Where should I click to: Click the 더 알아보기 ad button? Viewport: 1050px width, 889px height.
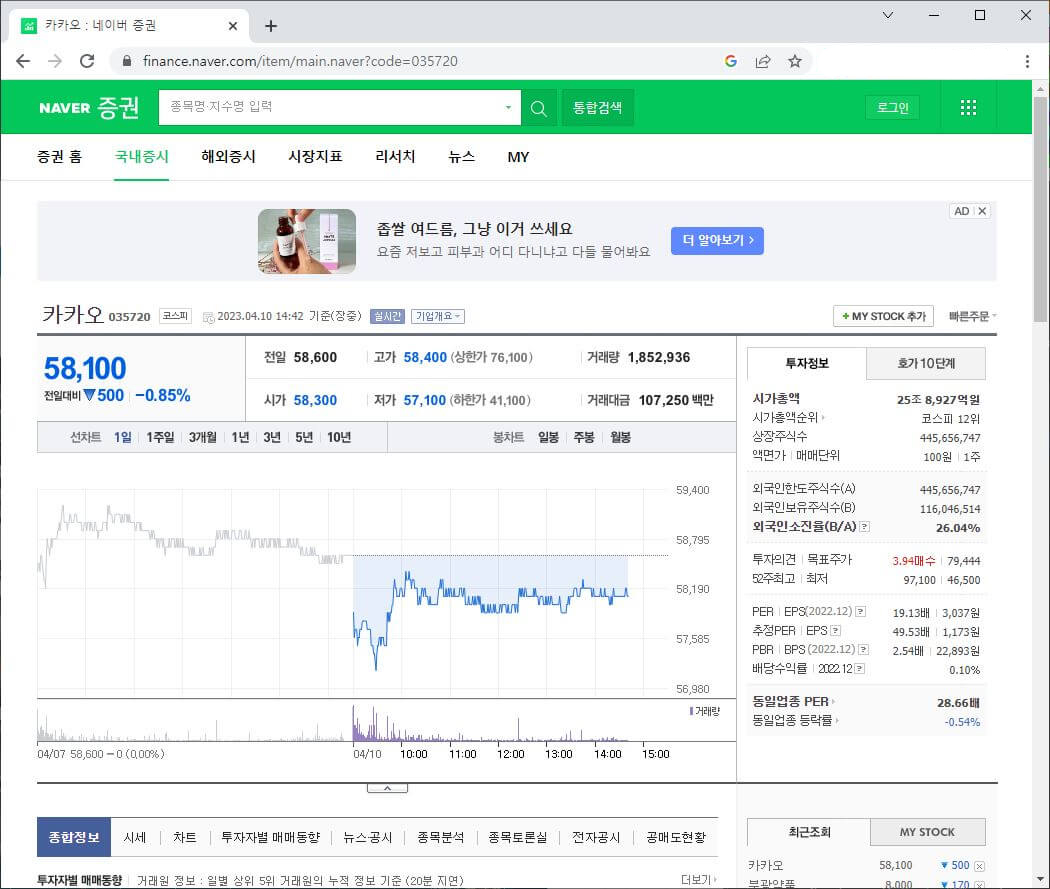tap(716, 241)
